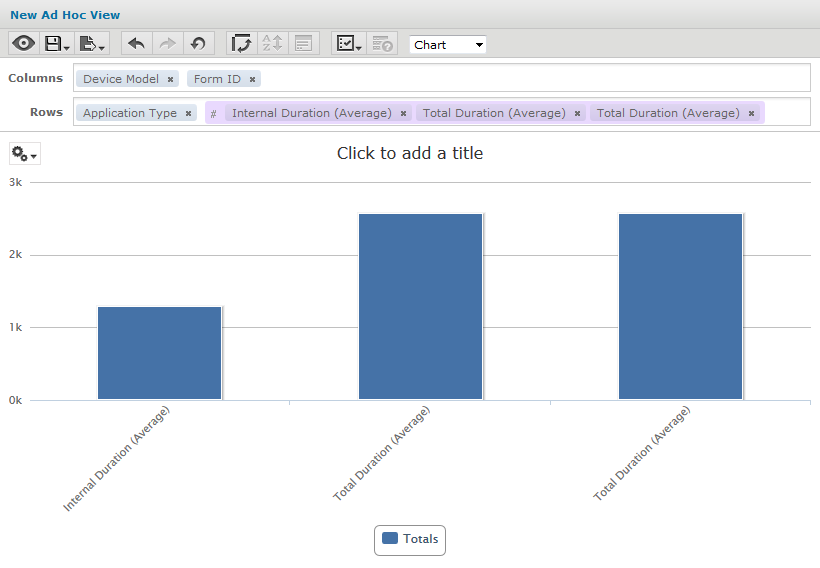The image size is (820, 568).
Task: Remove Internal Duration (Average) measure
Action: coord(403,113)
